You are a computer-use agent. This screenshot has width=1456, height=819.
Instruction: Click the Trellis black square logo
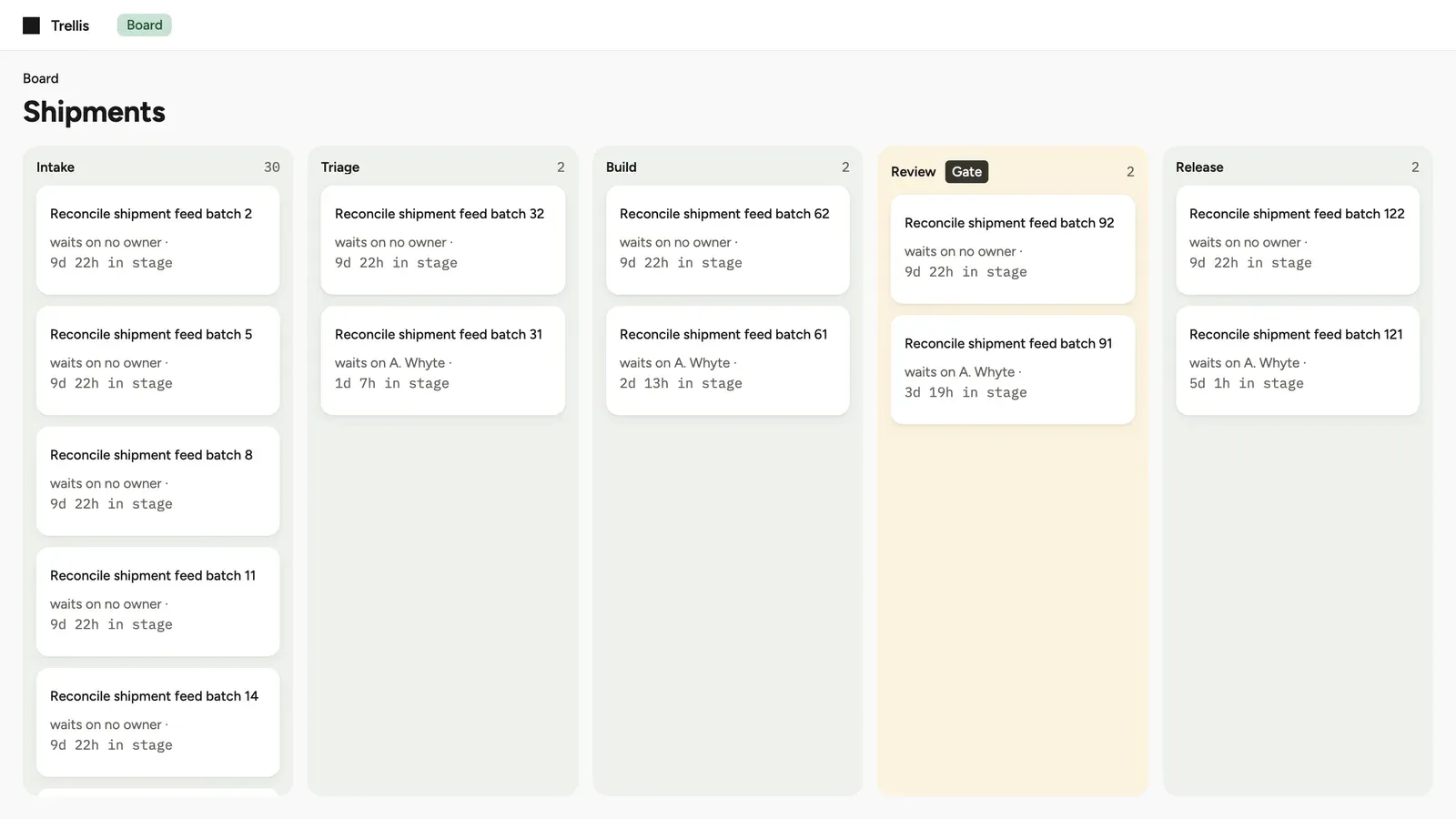[x=31, y=25]
